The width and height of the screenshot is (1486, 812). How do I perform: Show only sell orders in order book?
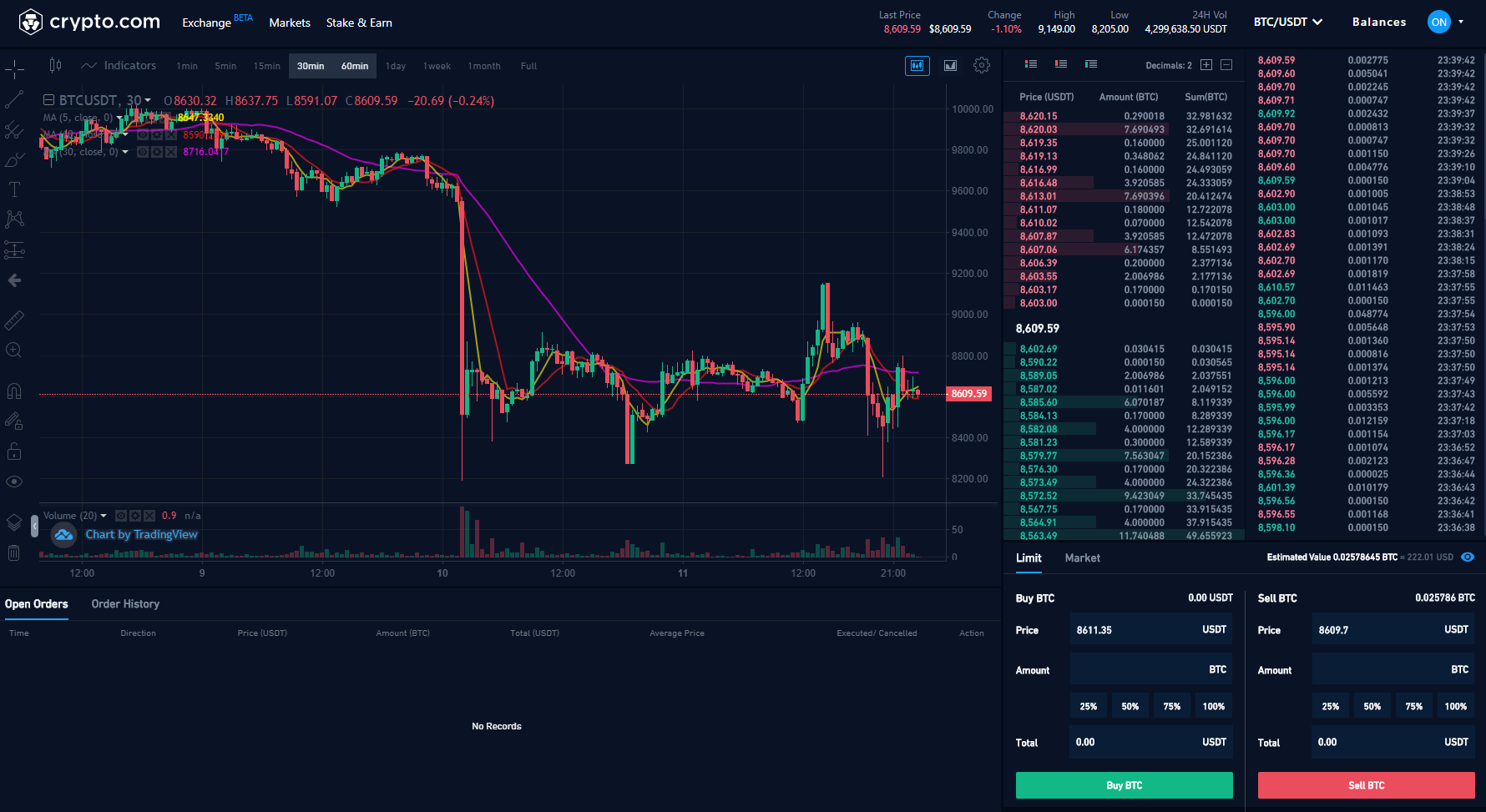point(1061,64)
